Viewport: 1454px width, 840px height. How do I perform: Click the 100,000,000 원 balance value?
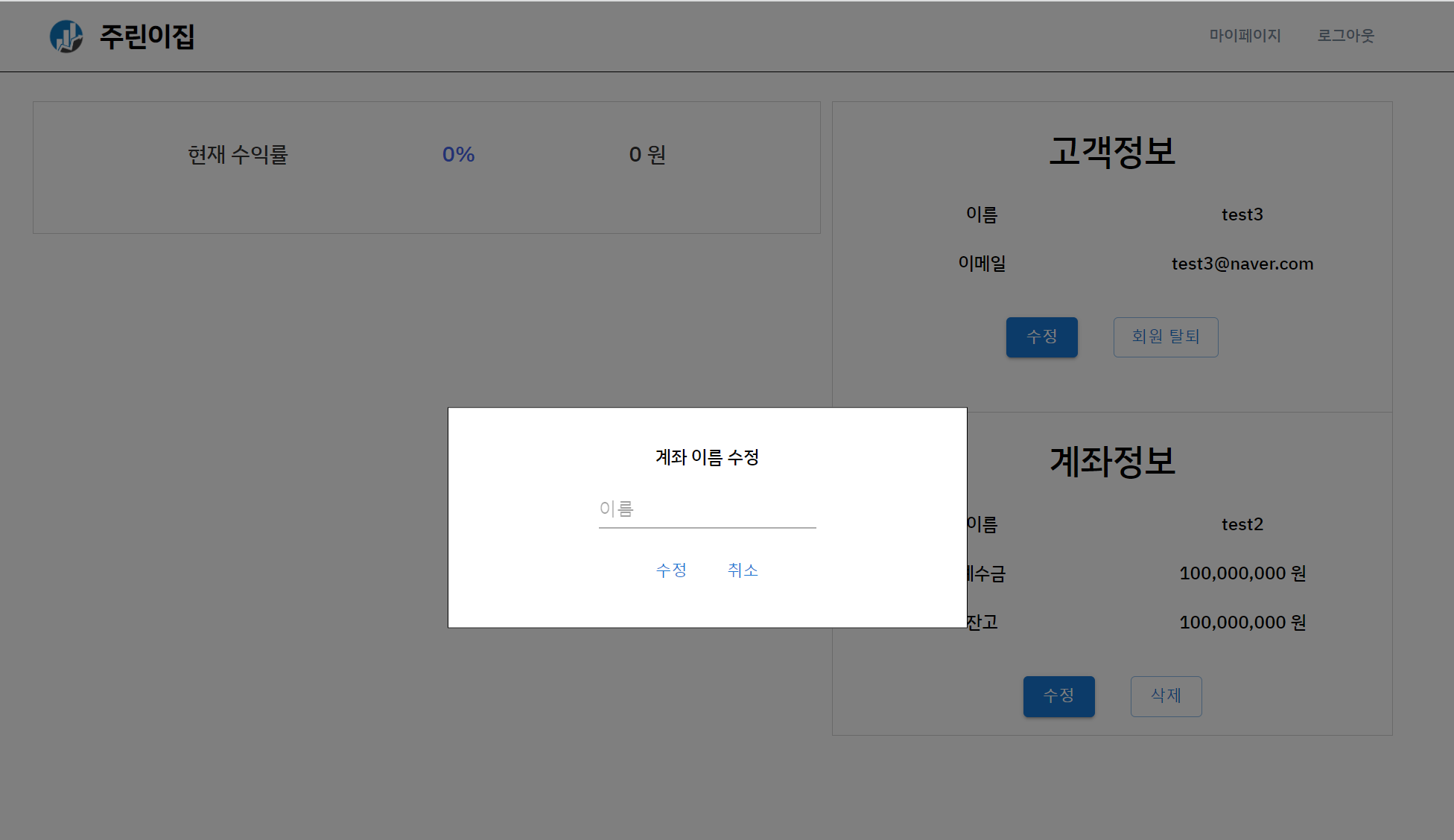[1242, 622]
